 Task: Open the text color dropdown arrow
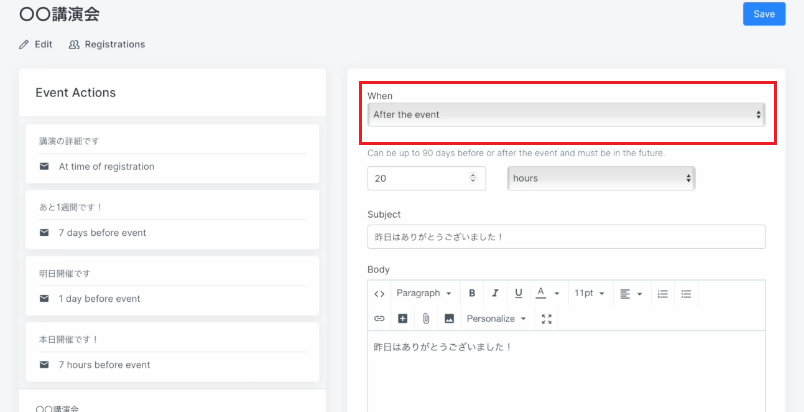[x=557, y=294]
